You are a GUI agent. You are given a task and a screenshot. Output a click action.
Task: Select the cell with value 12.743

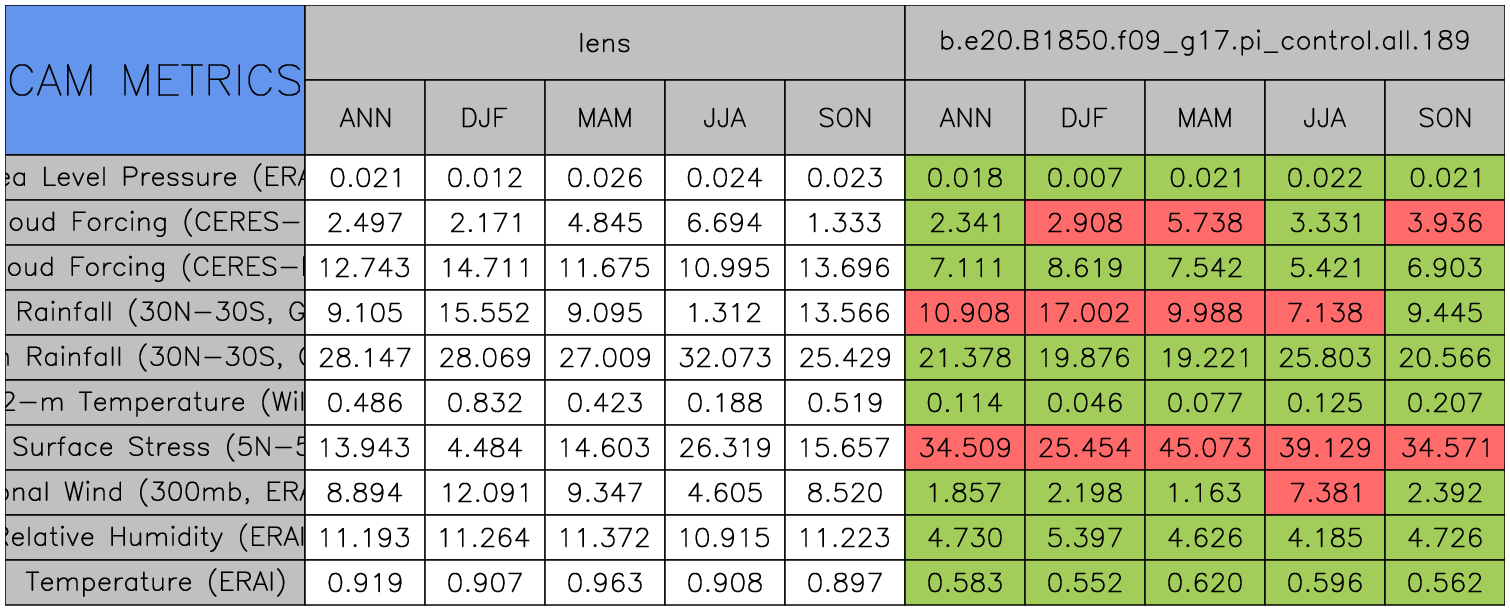tap(365, 268)
